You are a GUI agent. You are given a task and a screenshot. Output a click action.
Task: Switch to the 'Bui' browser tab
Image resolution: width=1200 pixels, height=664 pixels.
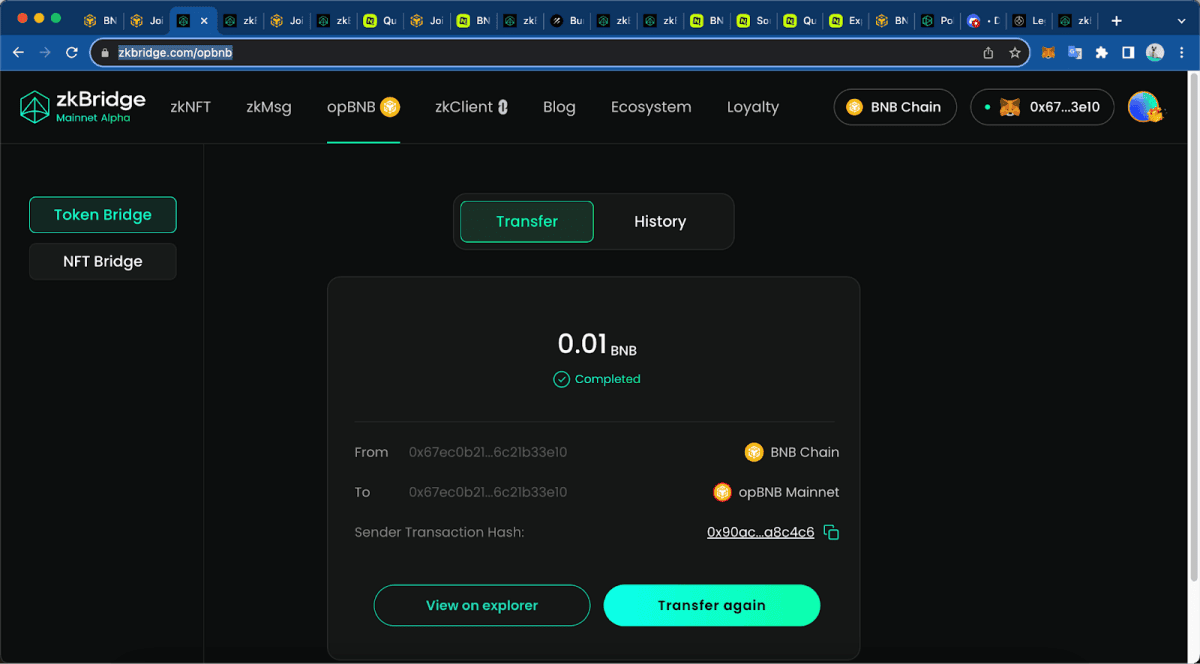coord(568,20)
